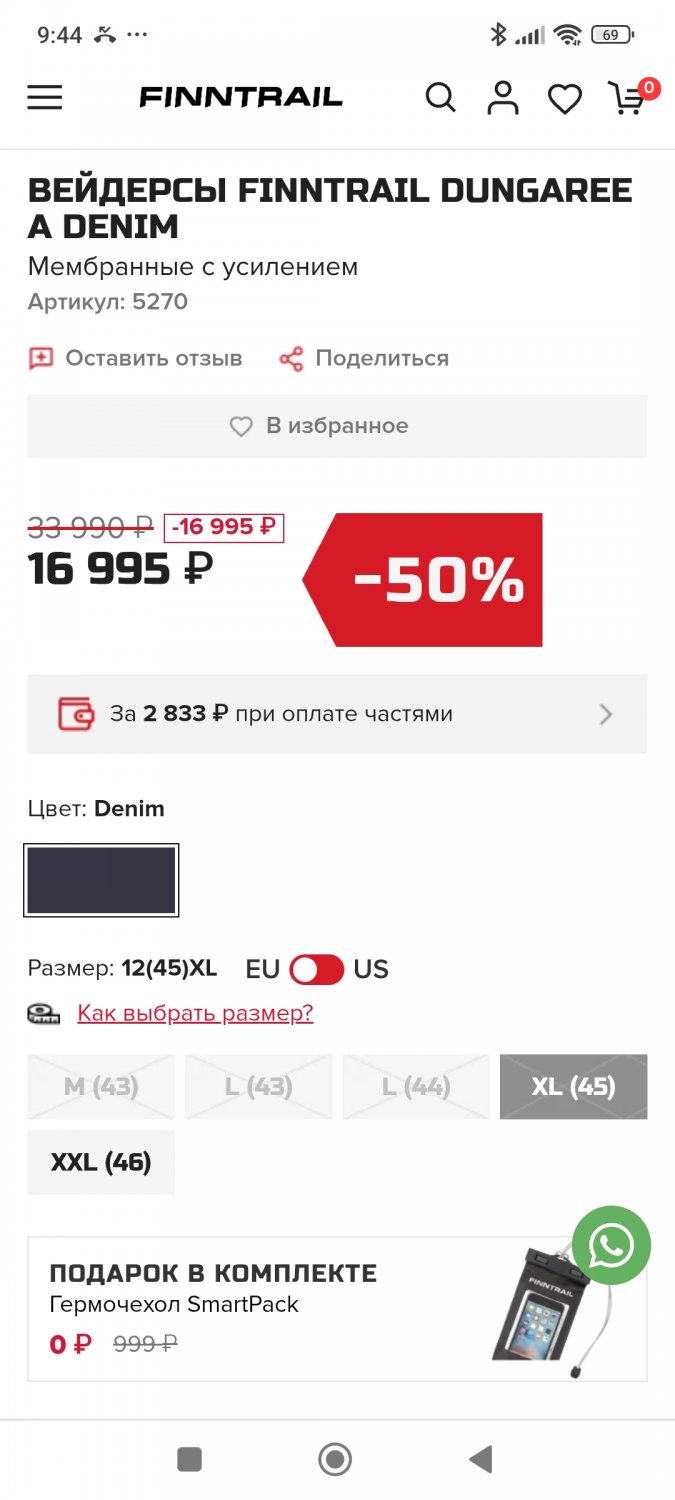Open the shopping cart
The width and height of the screenshot is (675, 1500).
[x=629, y=98]
